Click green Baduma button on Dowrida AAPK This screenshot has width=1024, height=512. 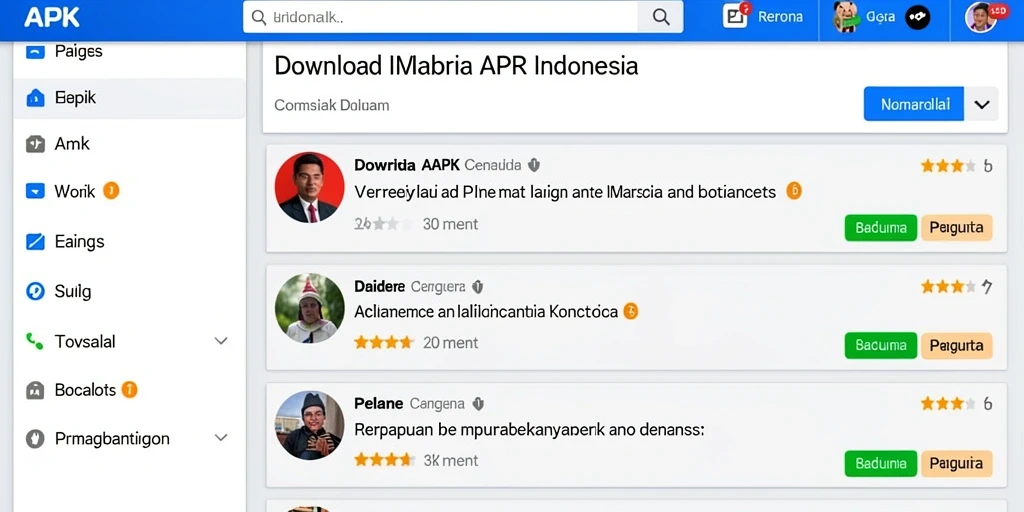880,228
